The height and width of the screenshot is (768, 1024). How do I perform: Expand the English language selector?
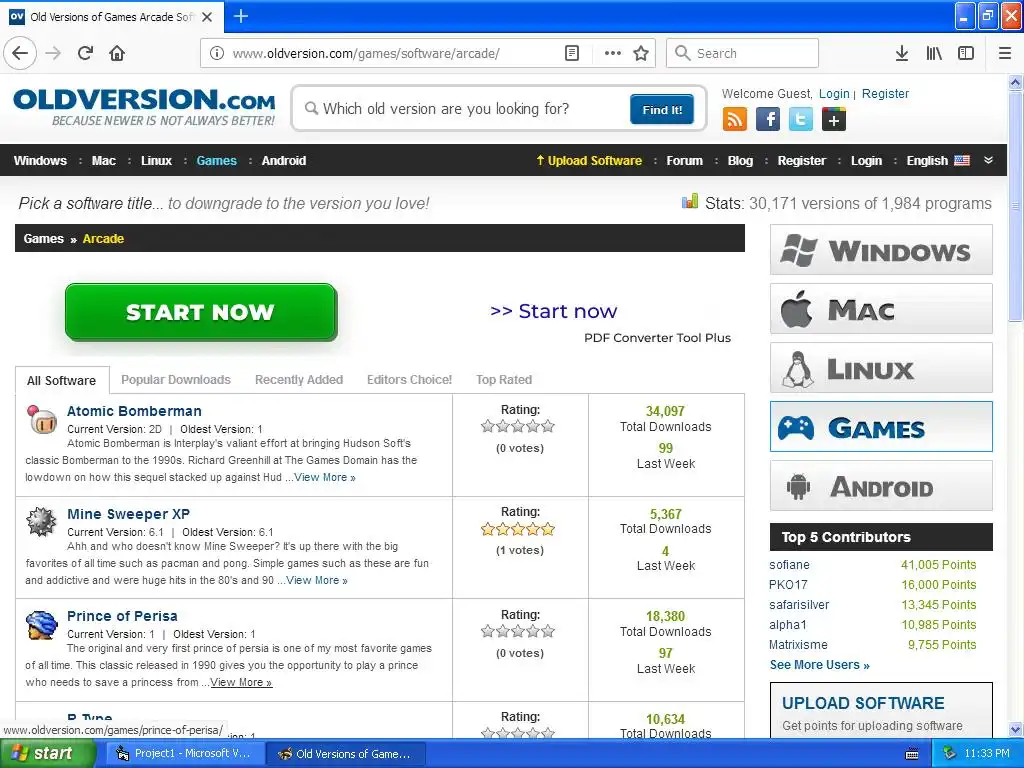coord(938,161)
